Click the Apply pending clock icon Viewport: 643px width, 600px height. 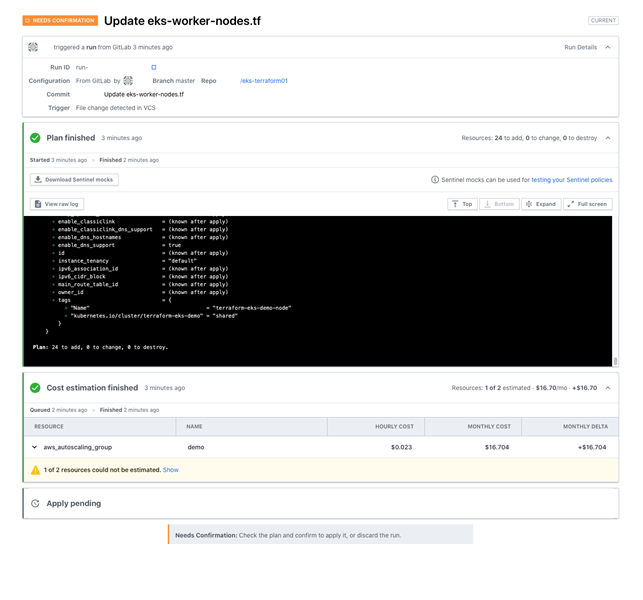pyautogui.click(x=35, y=503)
